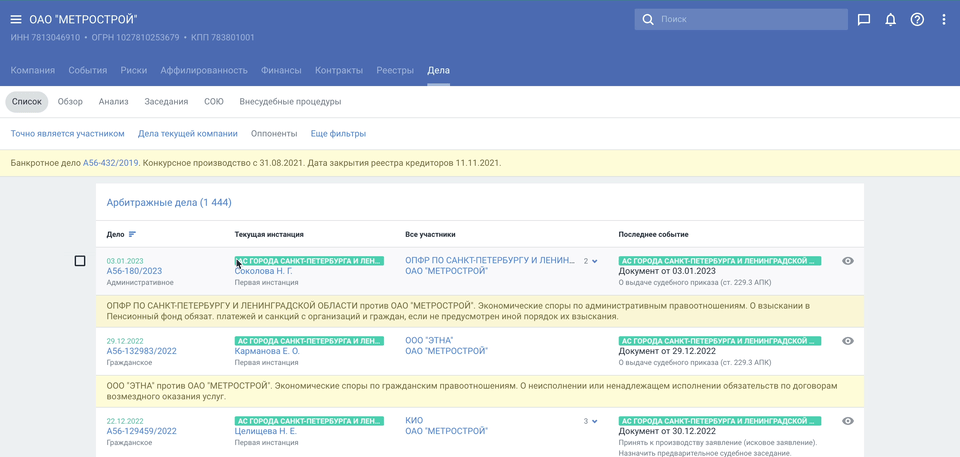Viewport: 960px width, 457px height.
Task: Open the Контракты tab
Action: pos(339,70)
